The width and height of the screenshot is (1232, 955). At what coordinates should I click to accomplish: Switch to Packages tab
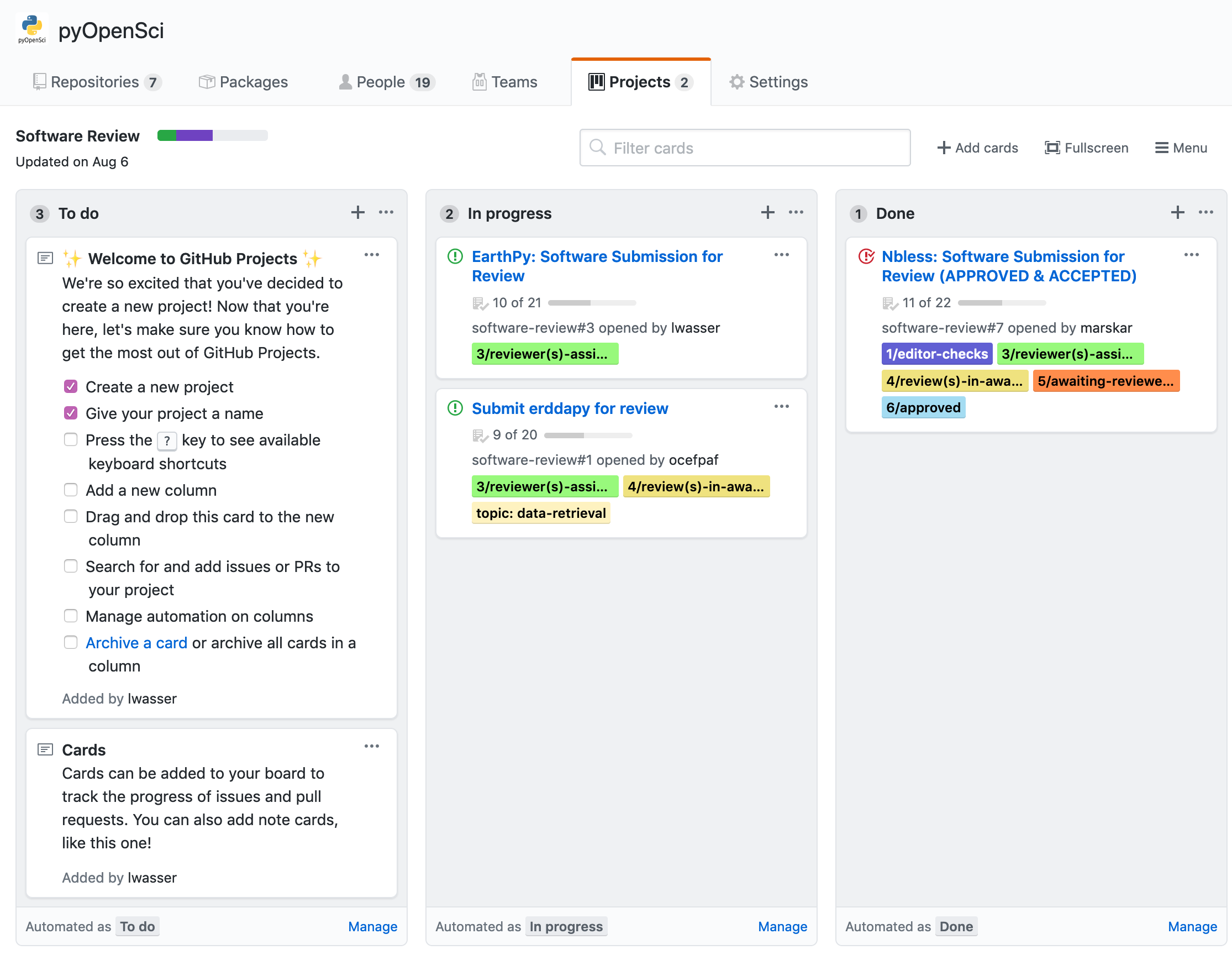coord(244,82)
